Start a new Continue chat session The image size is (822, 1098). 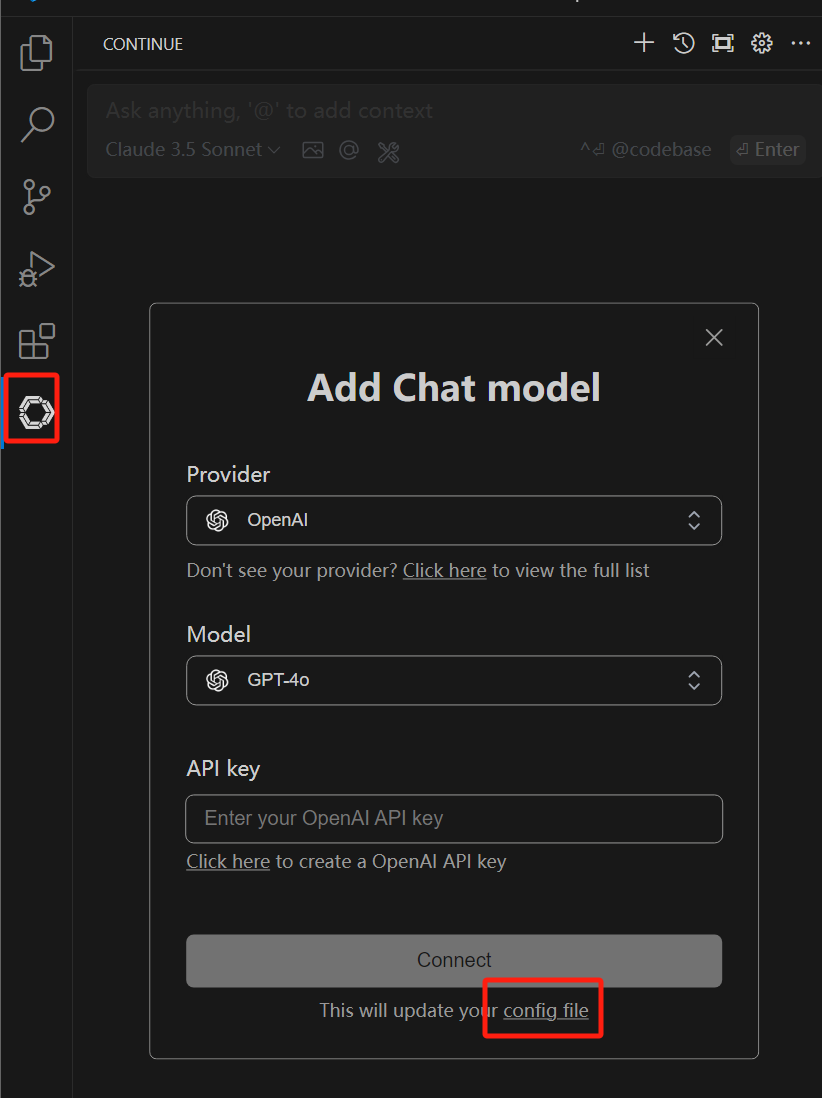pos(643,43)
